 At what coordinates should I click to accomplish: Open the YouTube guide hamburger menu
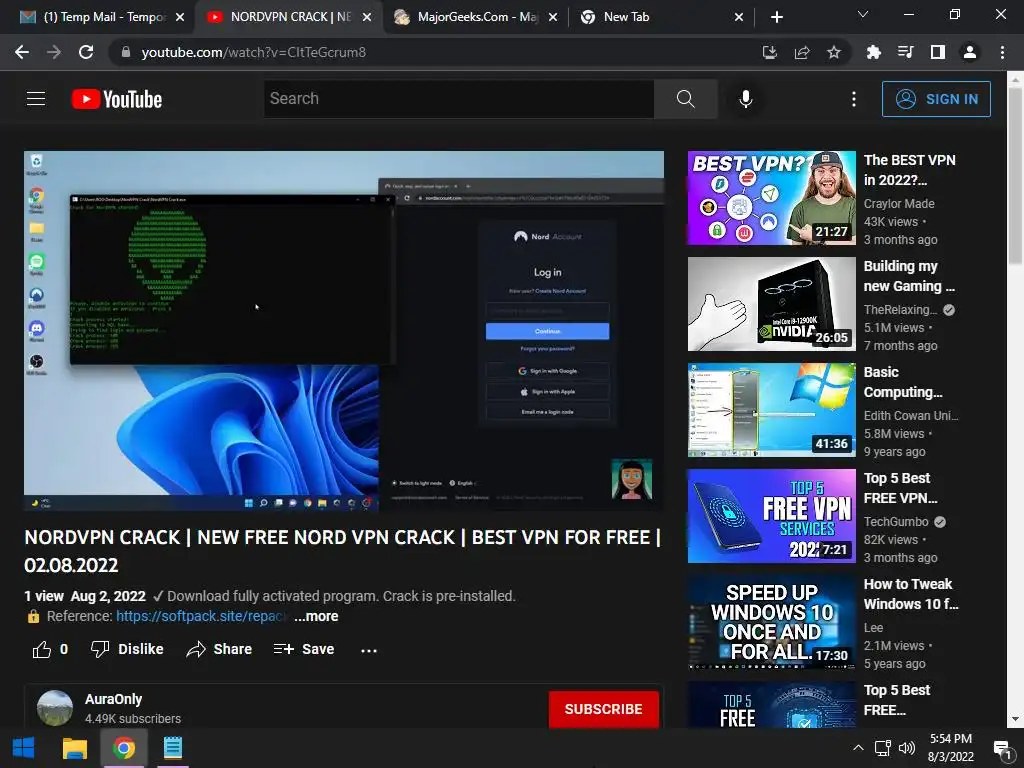tap(36, 99)
